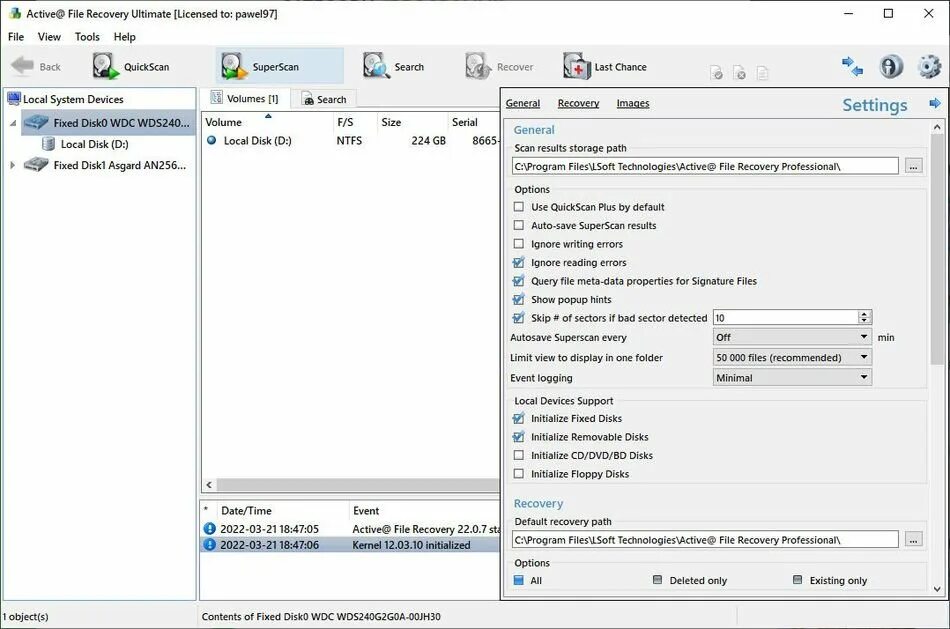
Task: Click the Recover toolbar button
Action: (x=500, y=67)
